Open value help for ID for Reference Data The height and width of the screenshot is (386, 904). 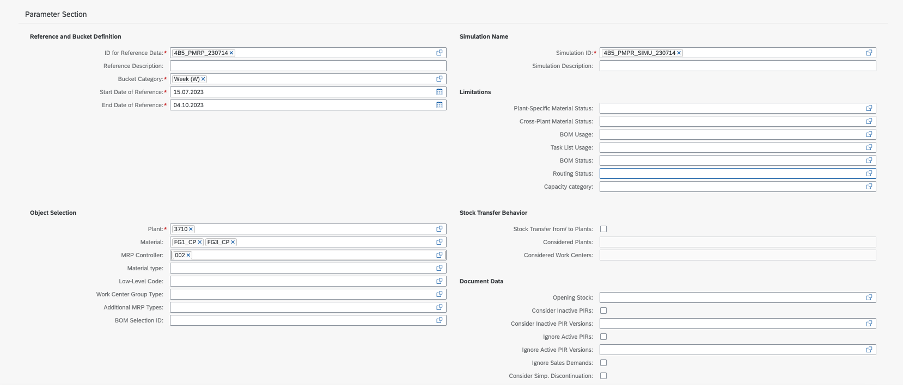(439, 52)
